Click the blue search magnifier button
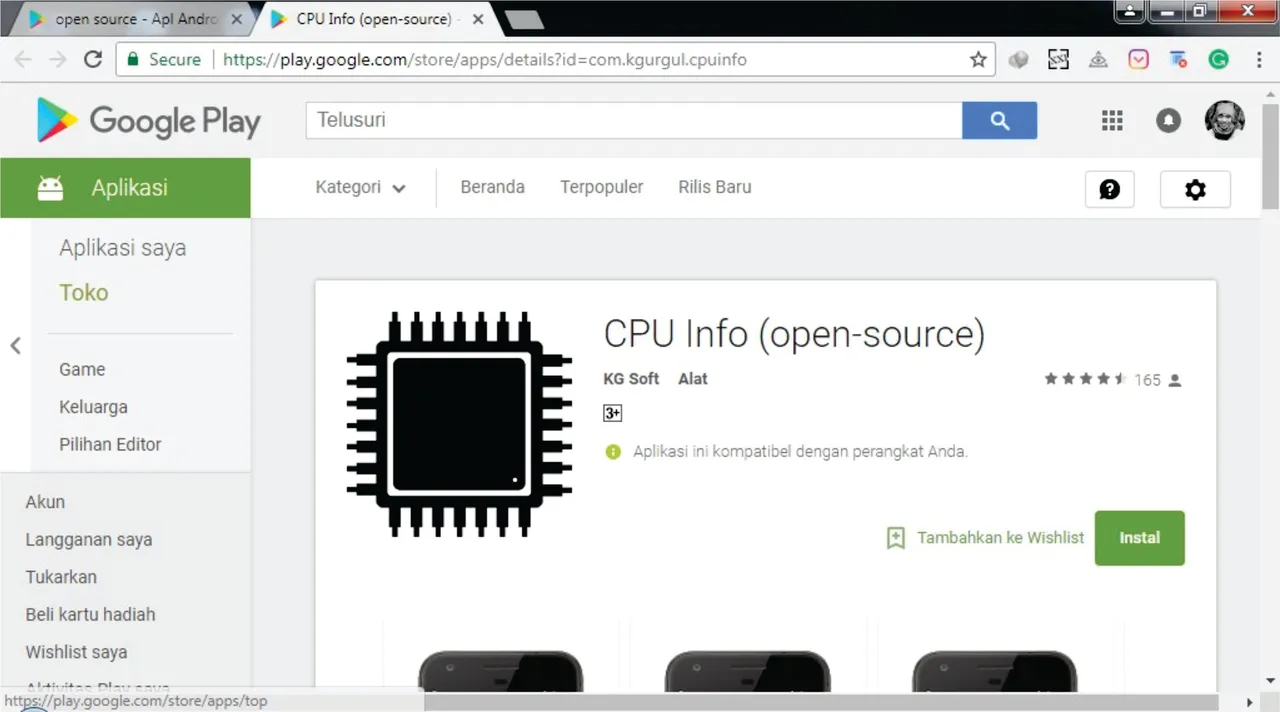The height and width of the screenshot is (712, 1280). click(x=999, y=120)
